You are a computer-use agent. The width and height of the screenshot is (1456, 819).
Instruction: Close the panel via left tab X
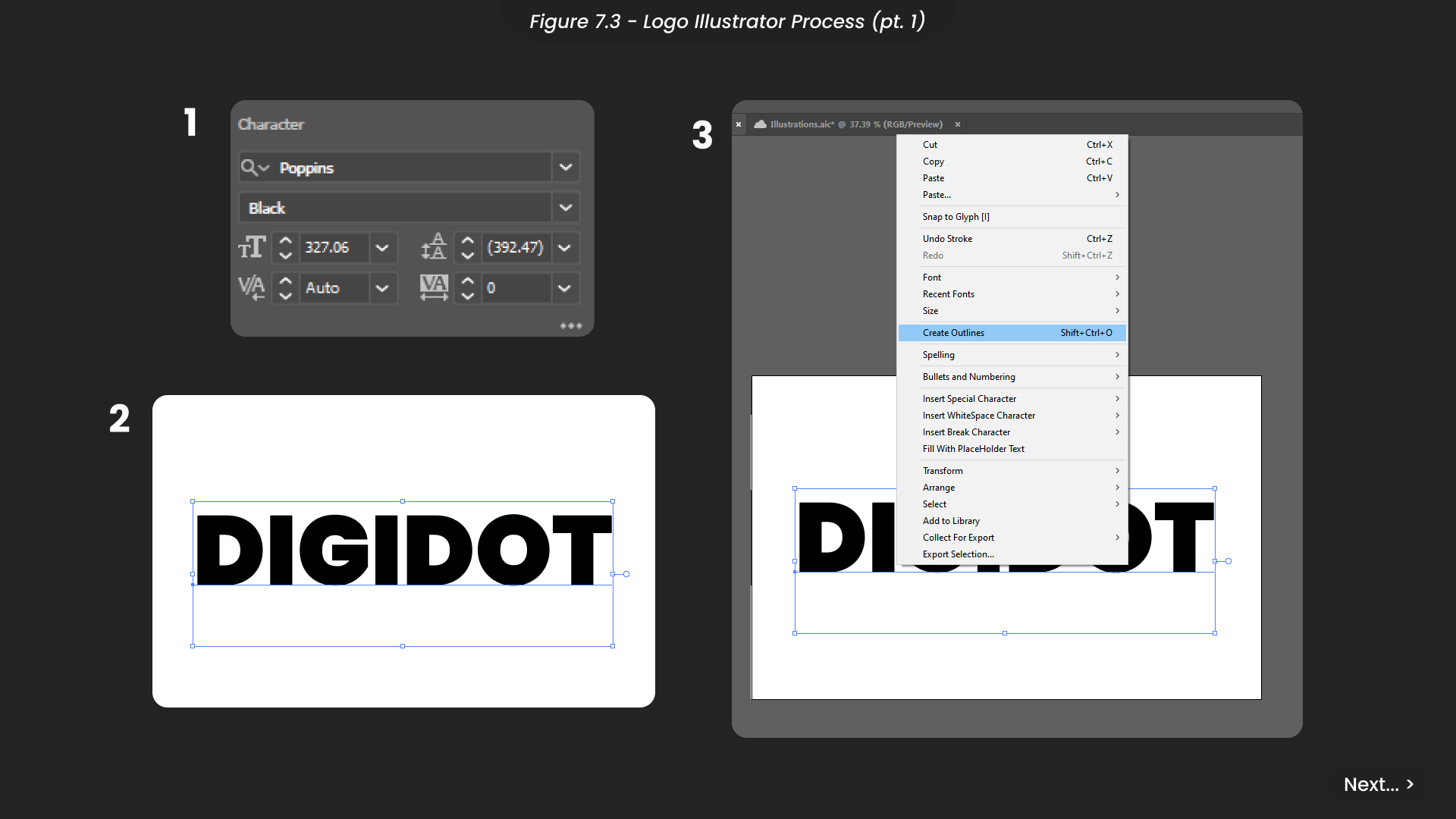[739, 124]
